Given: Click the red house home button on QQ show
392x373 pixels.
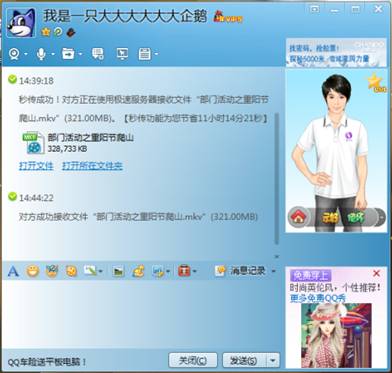Looking at the screenshot, I should pyautogui.click(x=298, y=217).
